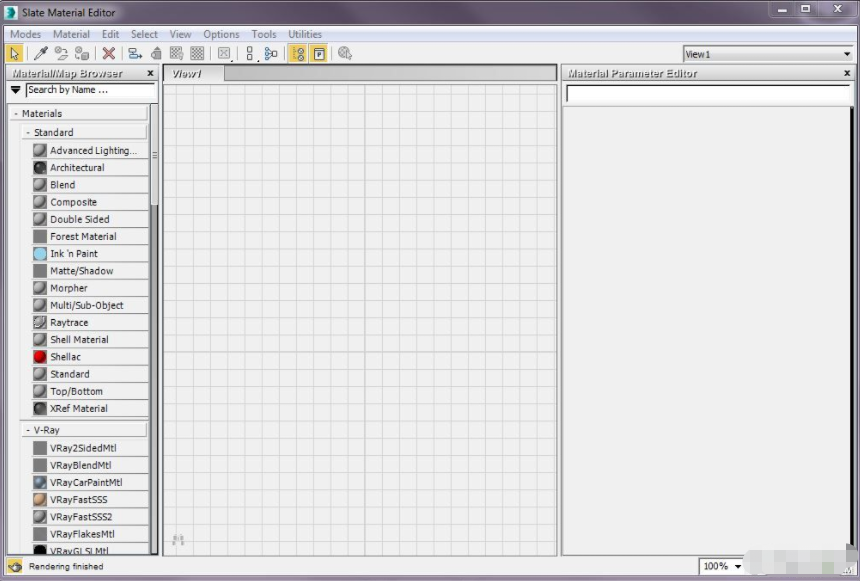The width and height of the screenshot is (860, 581).
Task: Click Show Background in Preview checker icon
Action: pyautogui.click(x=197, y=54)
